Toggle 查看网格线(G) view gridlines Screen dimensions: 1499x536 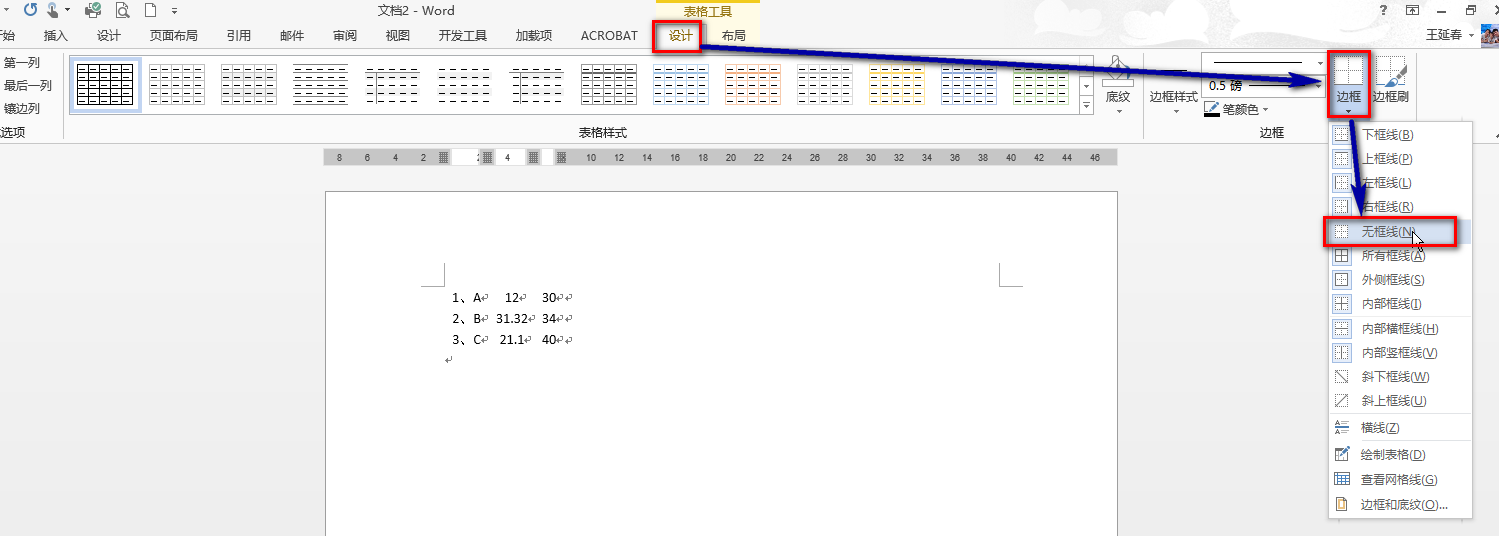1400,479
